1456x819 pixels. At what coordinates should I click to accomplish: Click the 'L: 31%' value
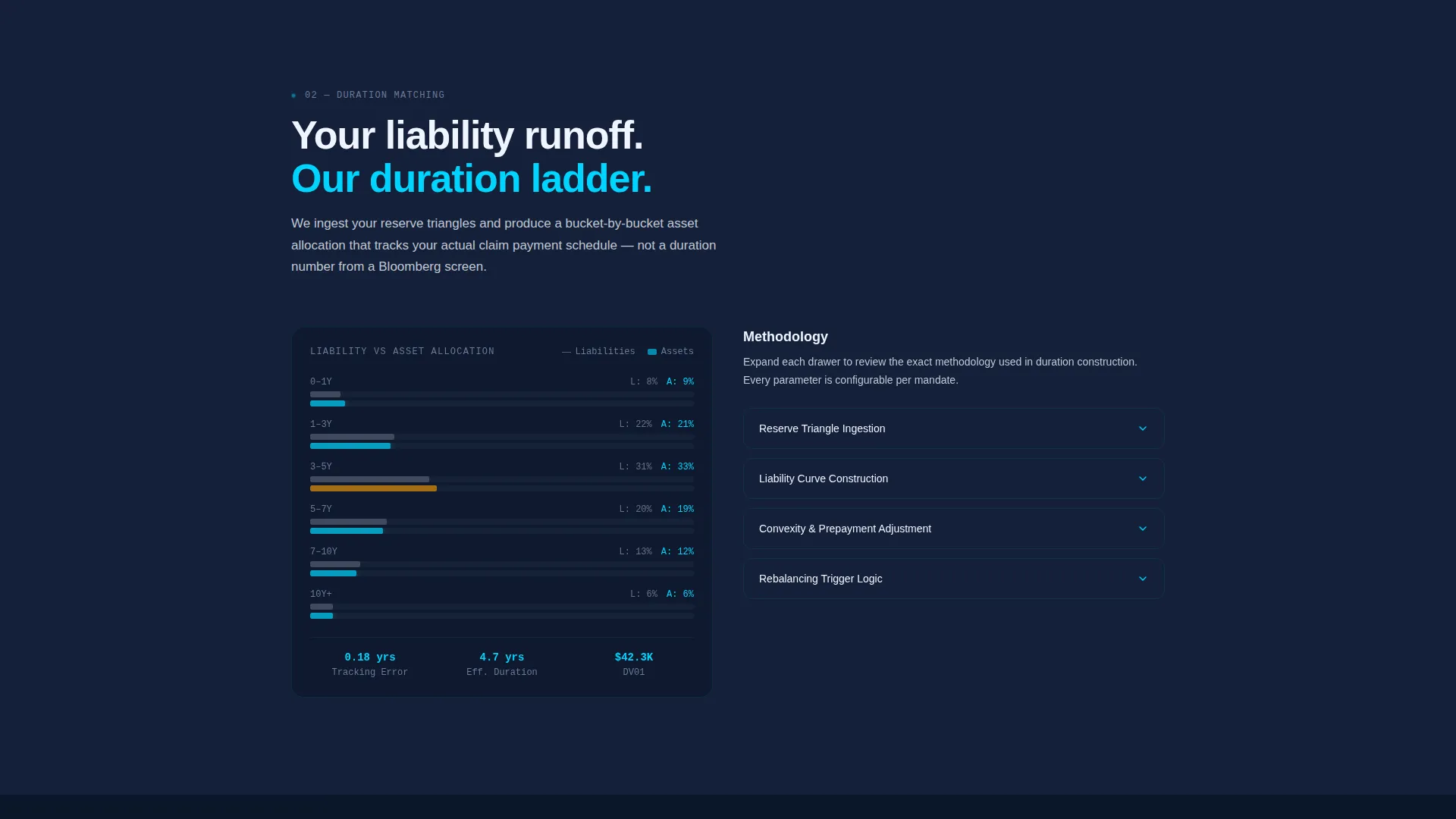pyautogui.click(x=635, y=467)
